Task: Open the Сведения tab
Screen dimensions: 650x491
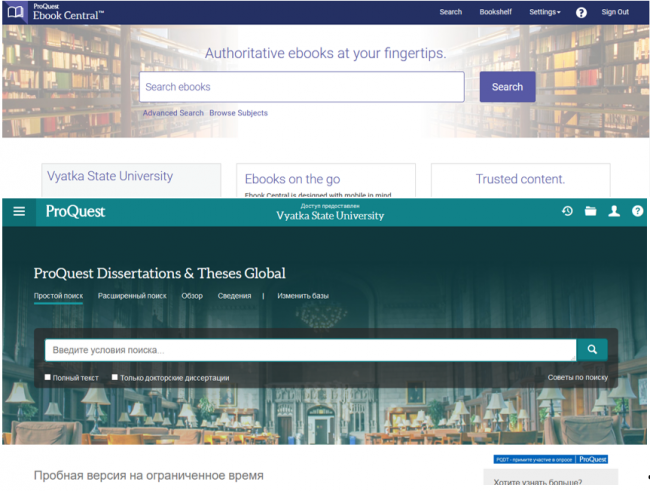Action: (234, 296)
